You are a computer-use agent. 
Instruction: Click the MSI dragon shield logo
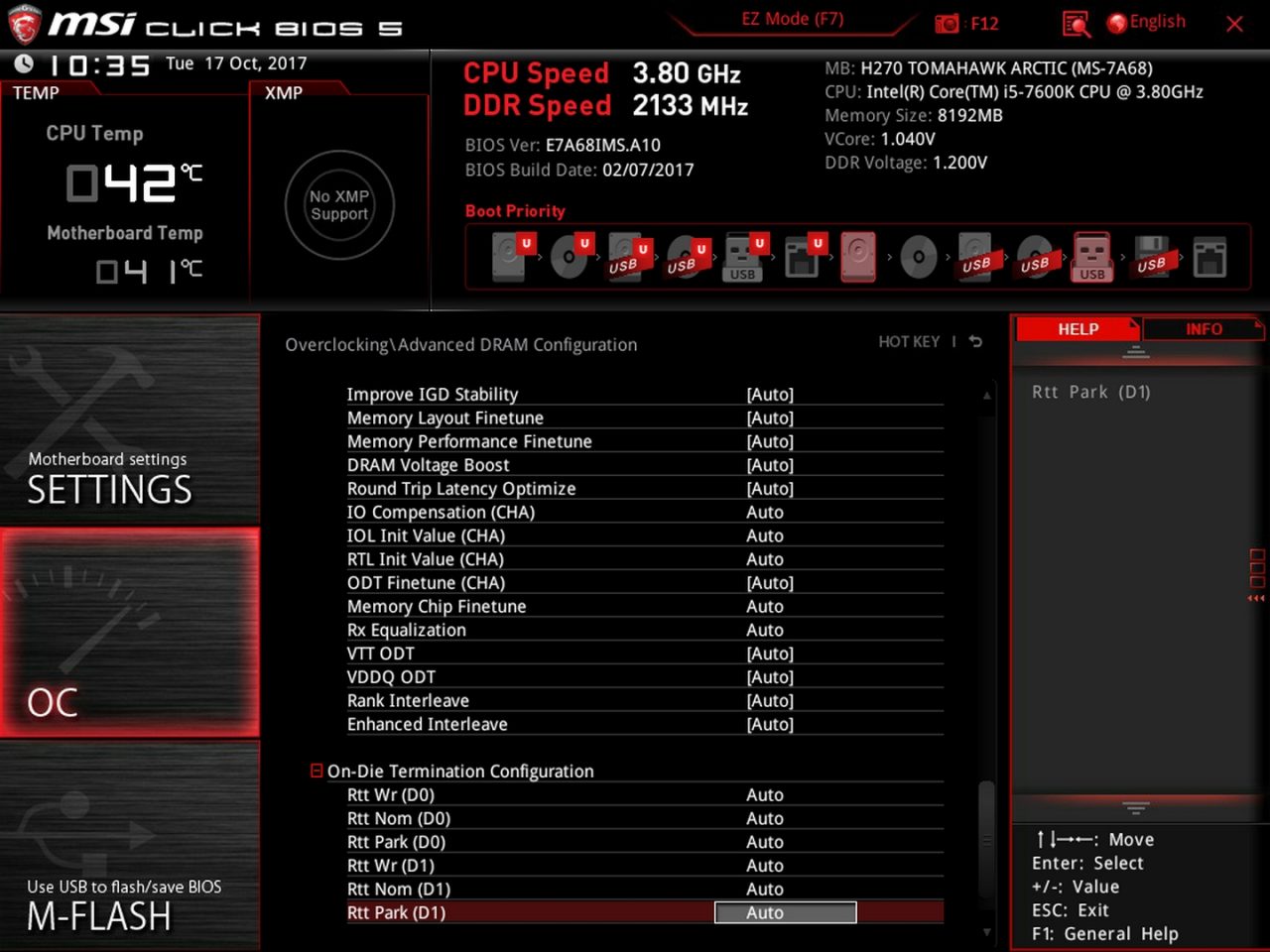point(24,25)
